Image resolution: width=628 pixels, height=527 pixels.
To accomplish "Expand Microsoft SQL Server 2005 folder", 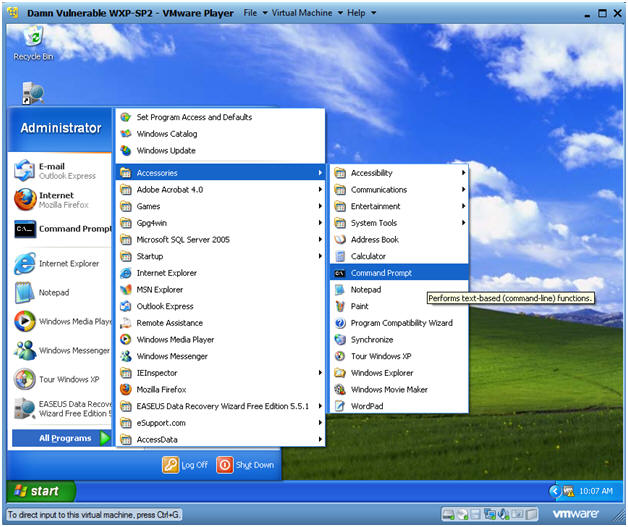I will (220, 239).
